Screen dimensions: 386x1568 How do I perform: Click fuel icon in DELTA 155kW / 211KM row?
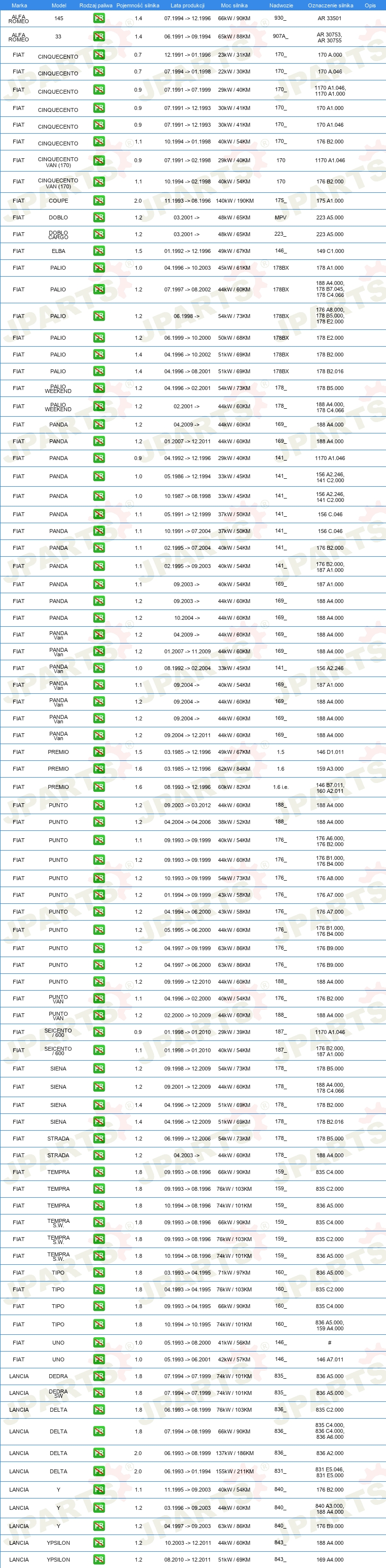click(x=99, y=1471)
